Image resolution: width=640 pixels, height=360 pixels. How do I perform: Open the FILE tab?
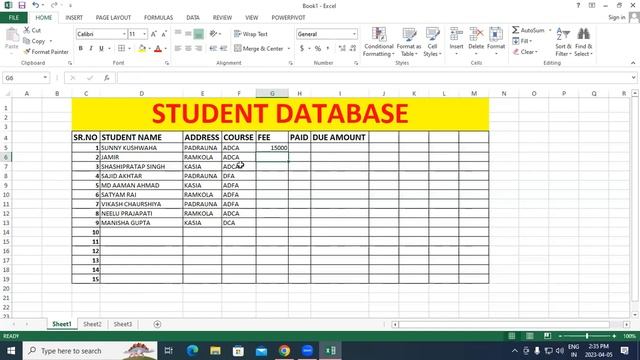coord(14,18)
